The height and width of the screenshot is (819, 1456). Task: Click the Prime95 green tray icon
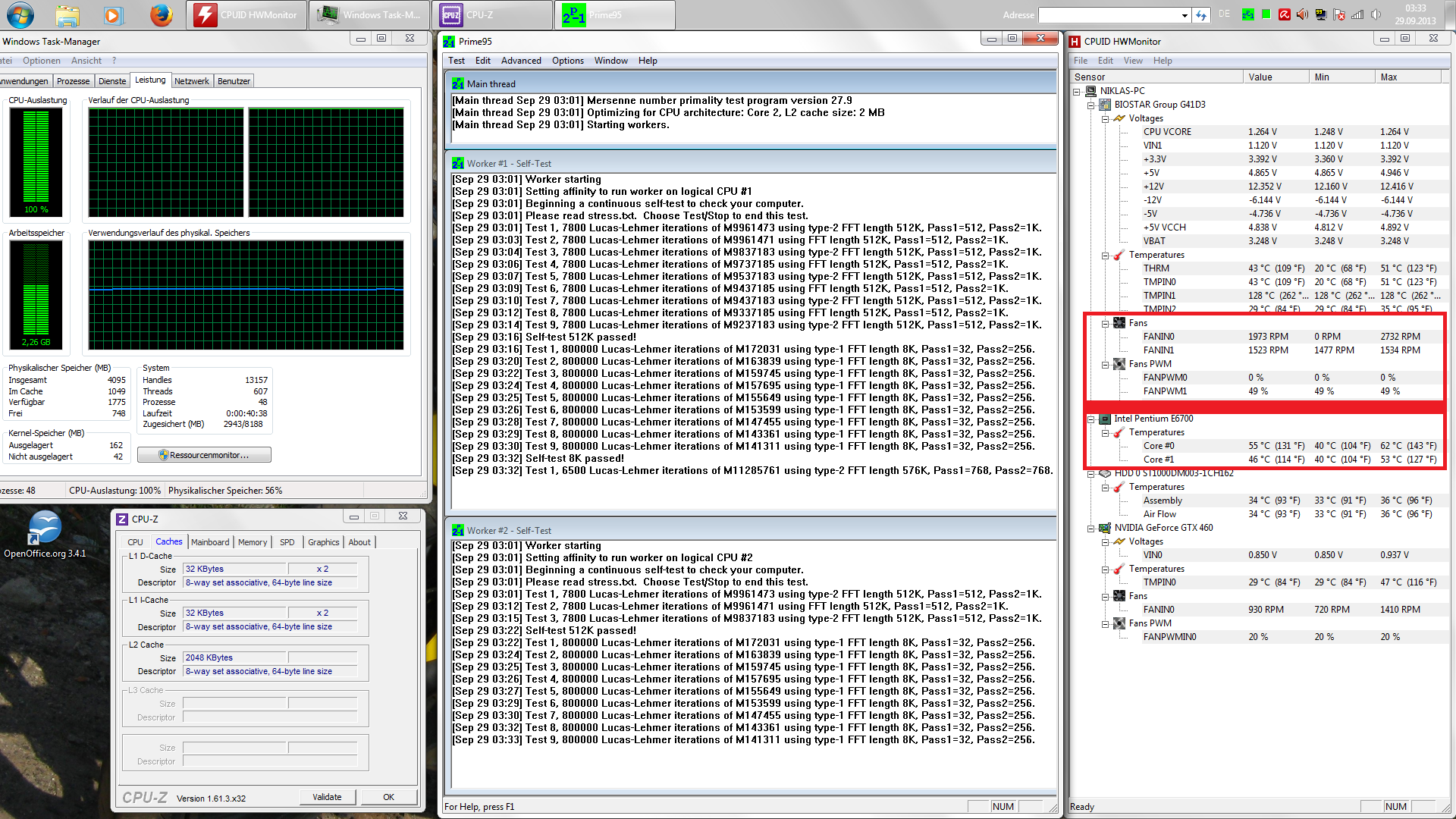point(1248,14)
